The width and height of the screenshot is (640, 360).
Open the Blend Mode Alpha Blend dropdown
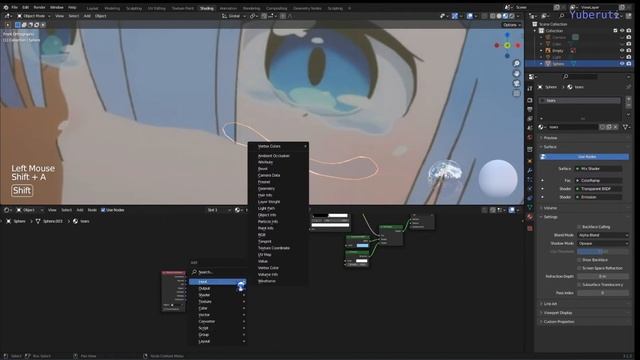click(x=603, y=235)
